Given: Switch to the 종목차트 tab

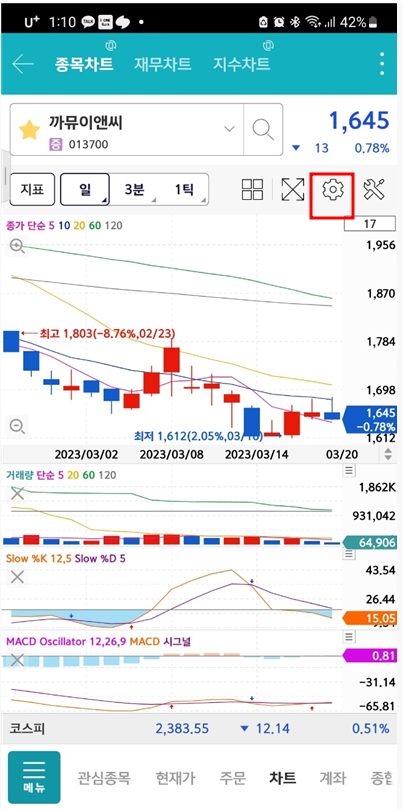Looking at the screenshot, I should [84, 64].
